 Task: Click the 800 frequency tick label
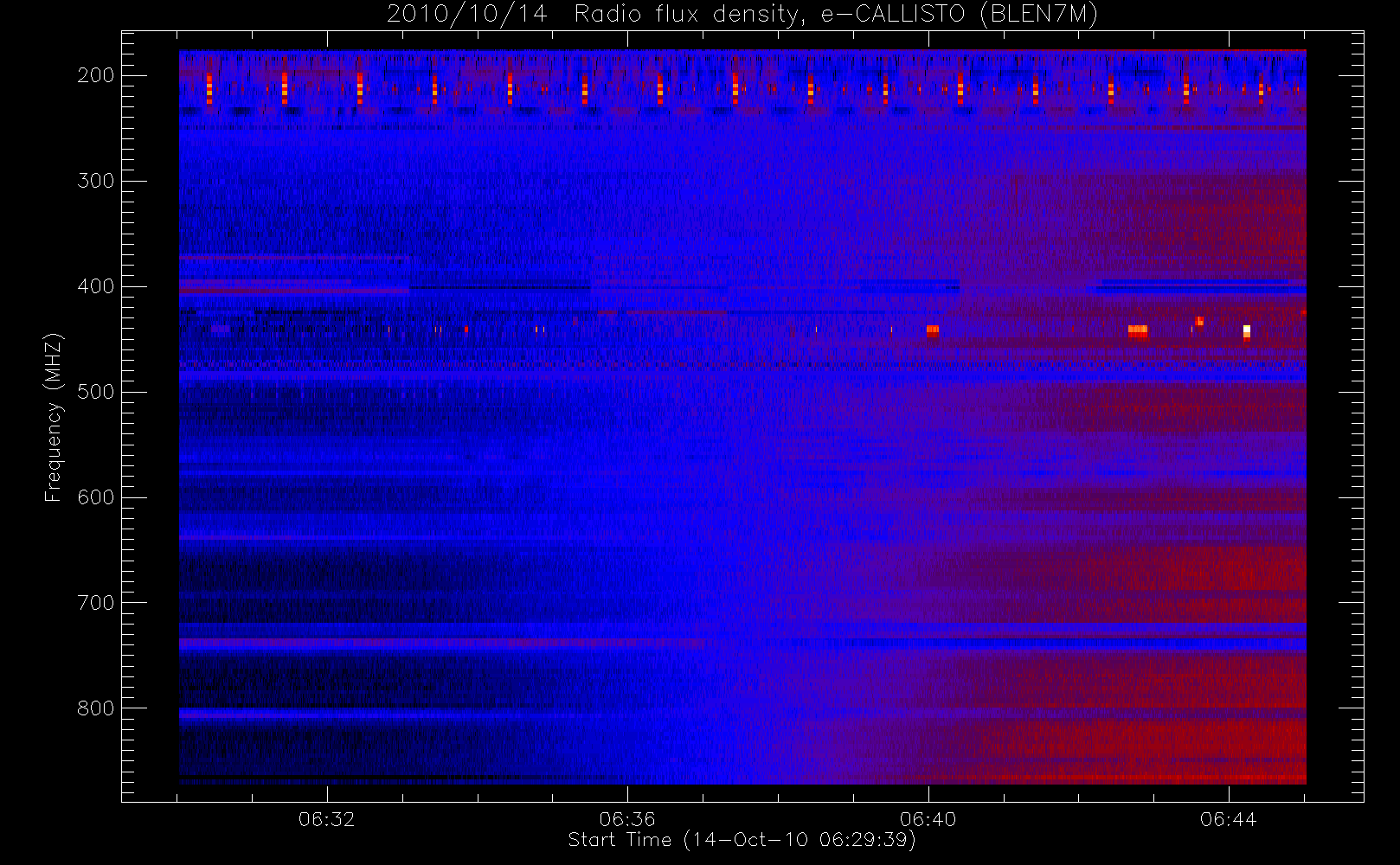point(96,708)
